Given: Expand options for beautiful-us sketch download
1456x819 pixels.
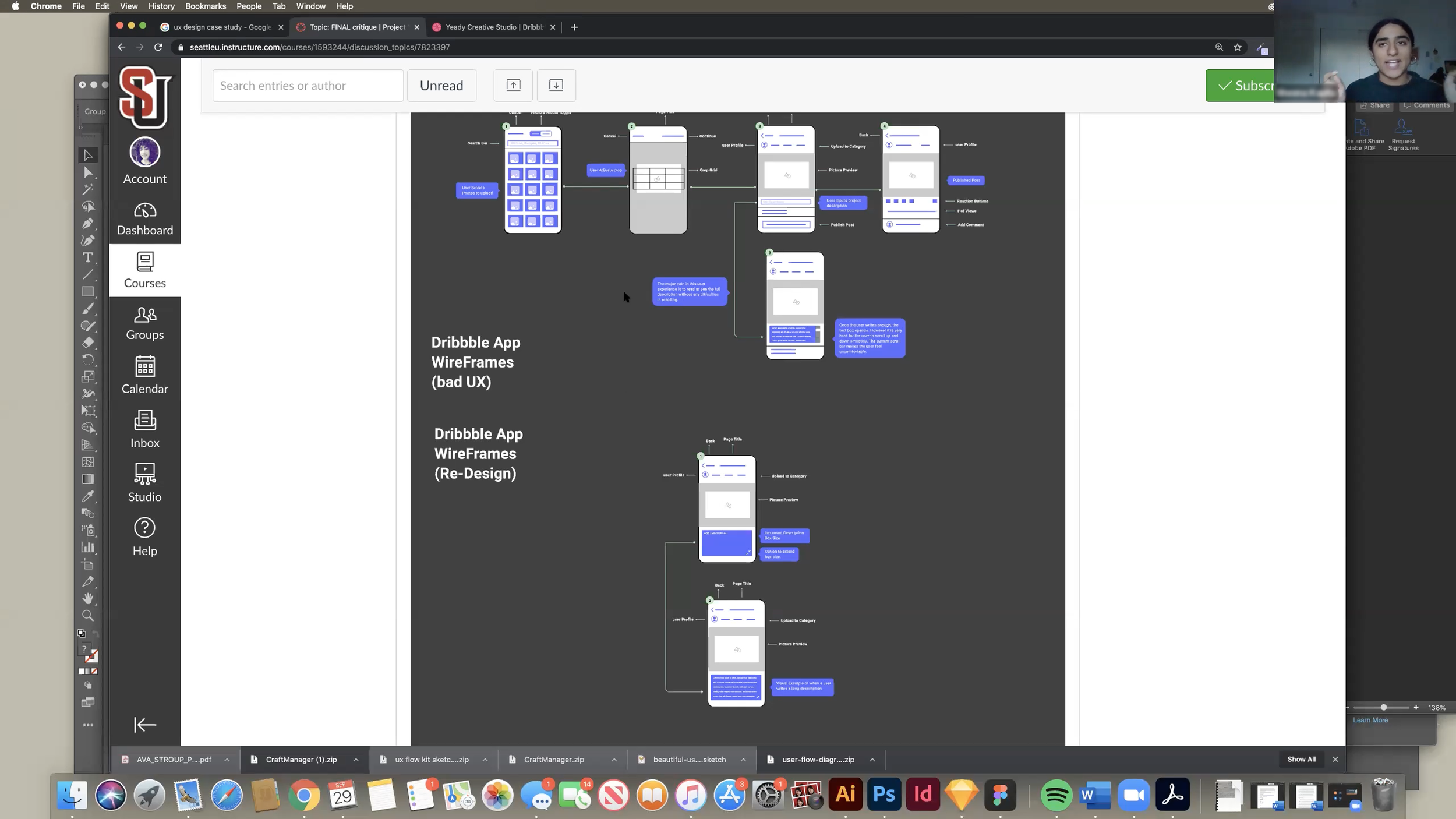Looking at the screenshot, I should pos(743,760).
